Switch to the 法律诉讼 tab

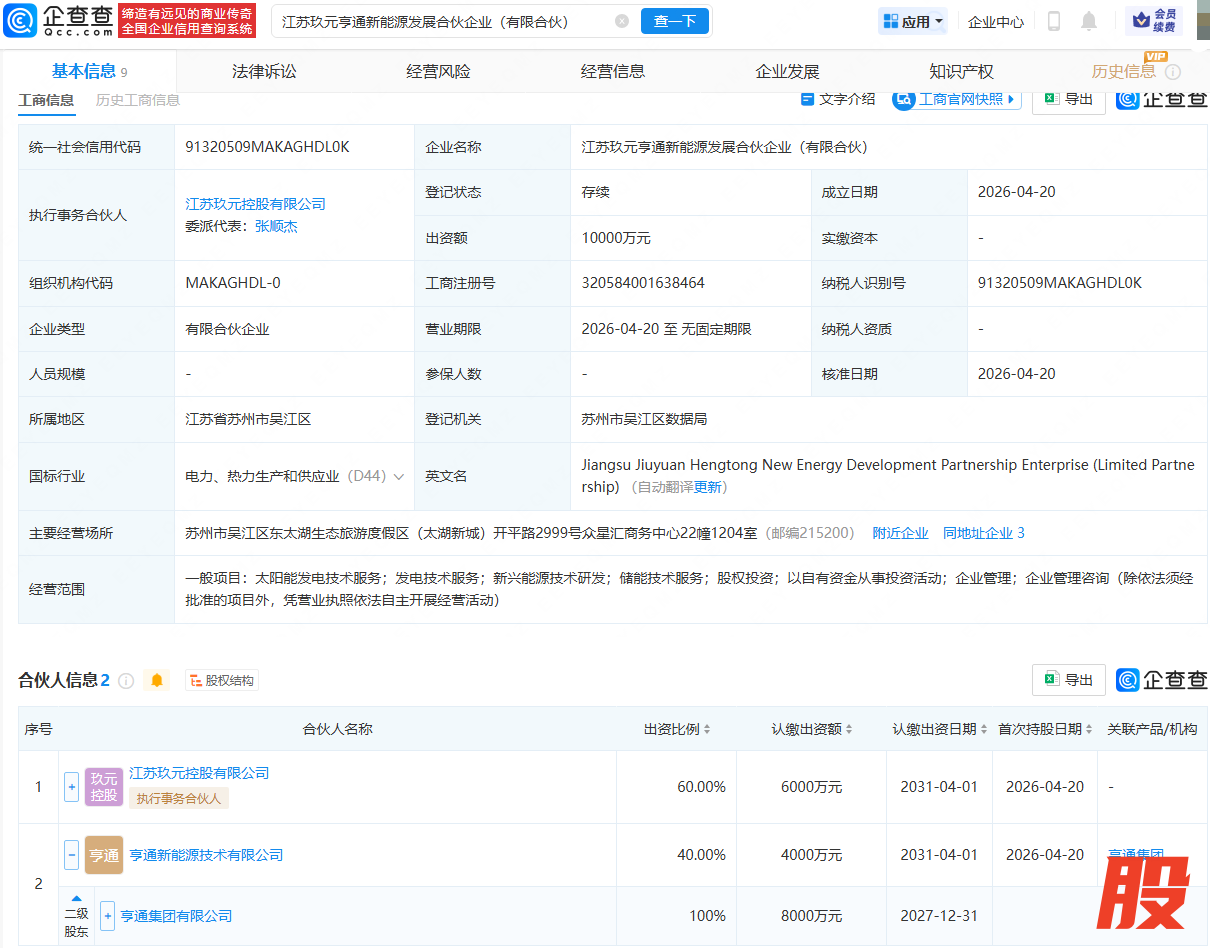[x=264, y=72]
